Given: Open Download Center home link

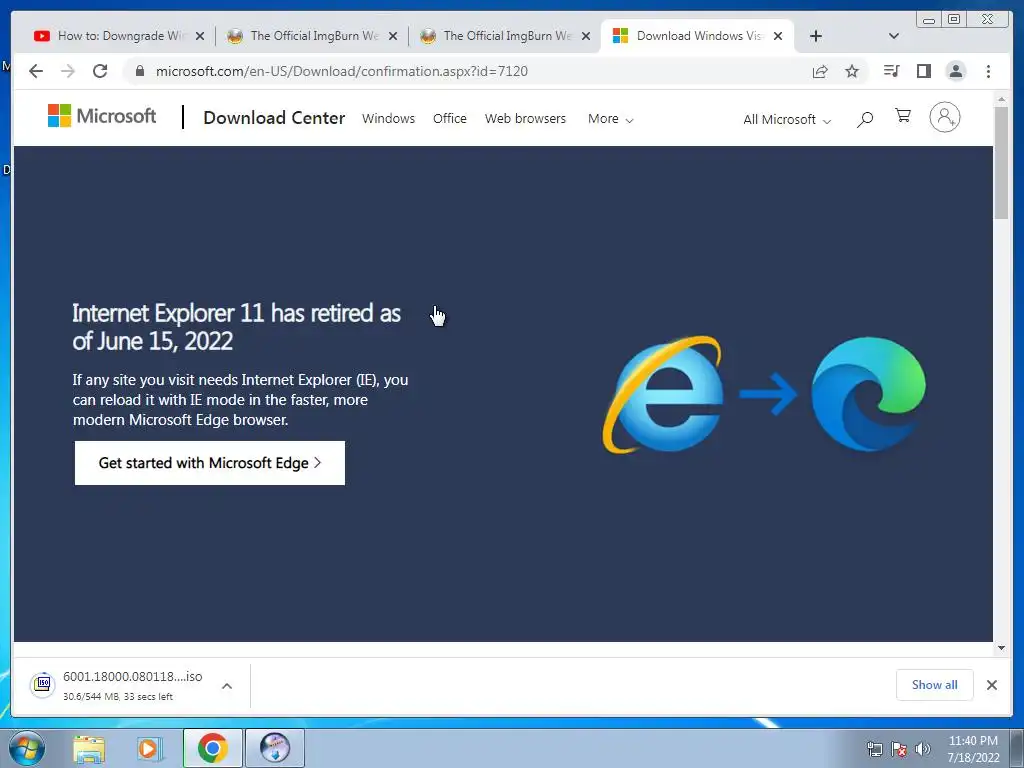Looking at the screenshot, I should point(274,118).
